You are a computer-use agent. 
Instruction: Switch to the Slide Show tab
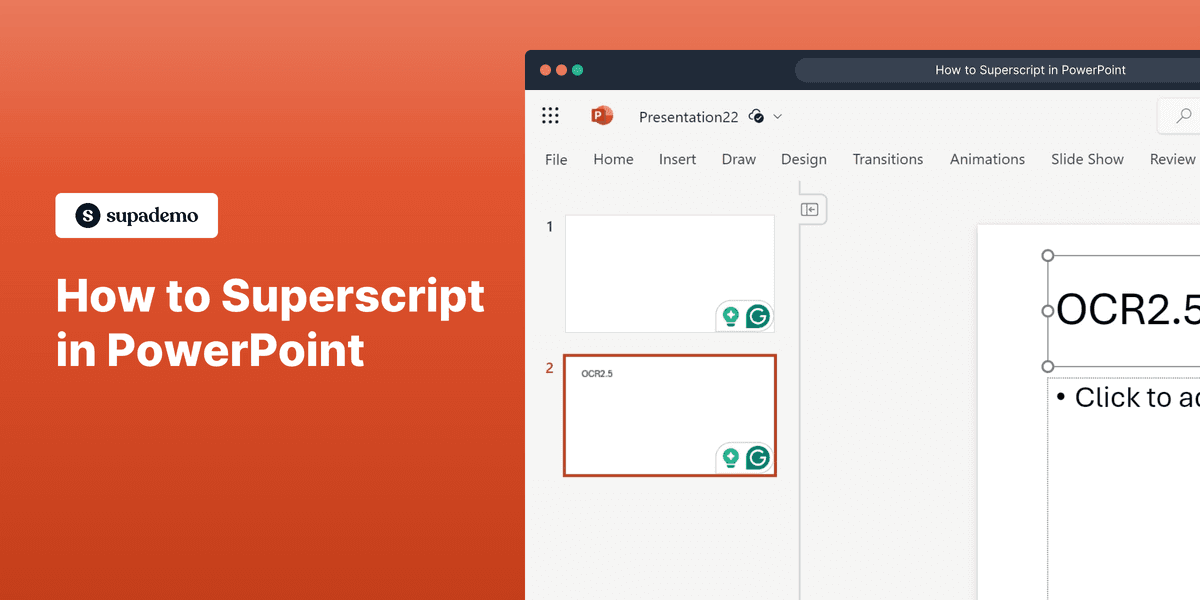(1087, 159)
